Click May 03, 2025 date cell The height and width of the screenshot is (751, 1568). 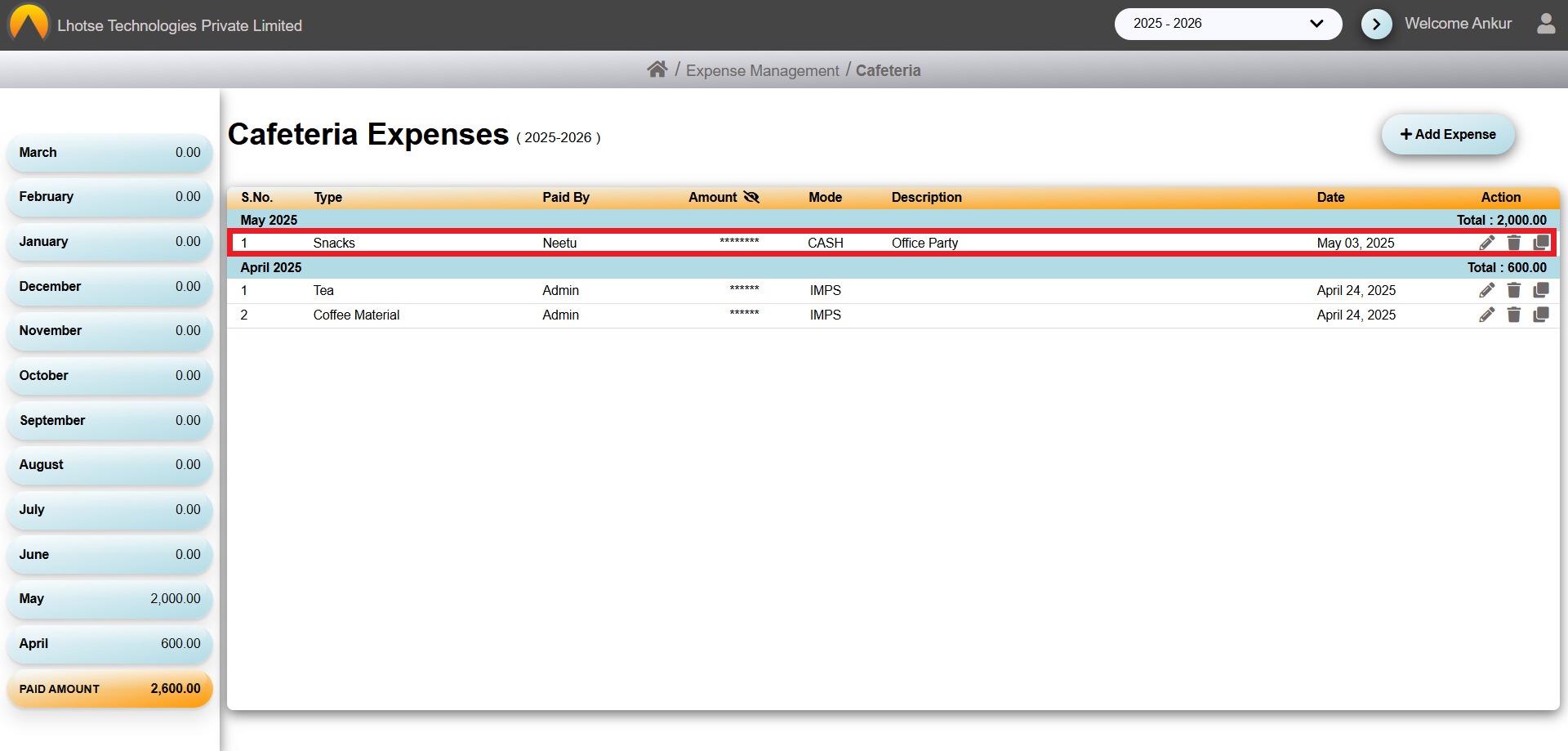tap(1356, 243)
